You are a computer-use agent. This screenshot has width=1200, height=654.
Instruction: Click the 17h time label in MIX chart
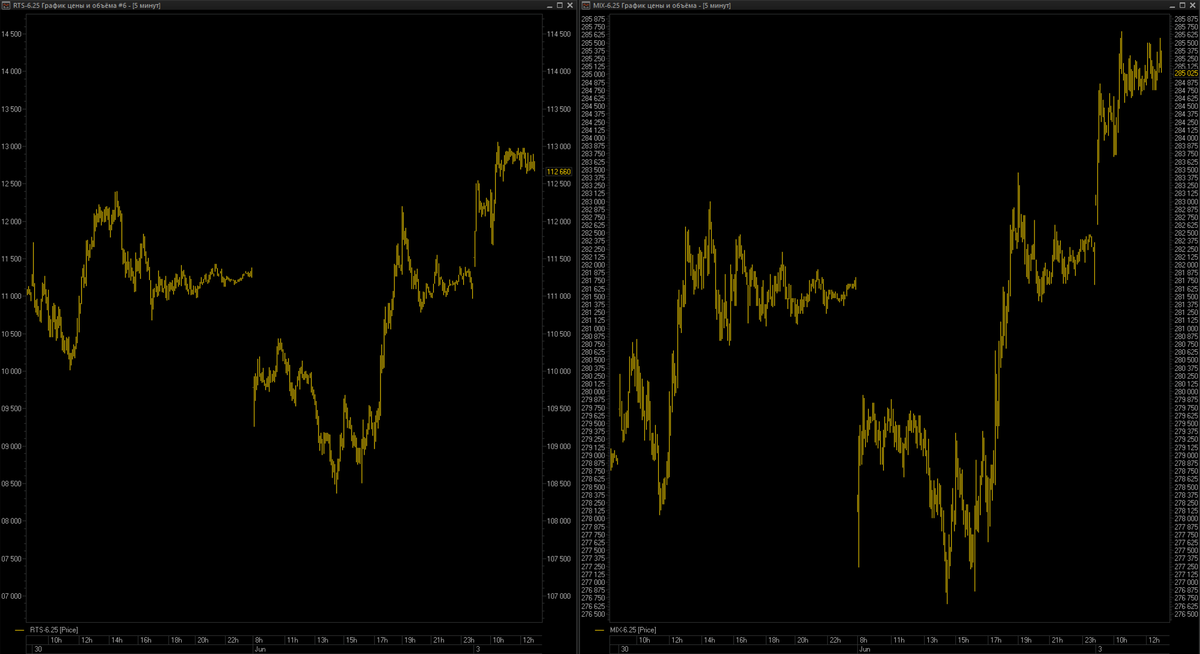tap(995, 640)
